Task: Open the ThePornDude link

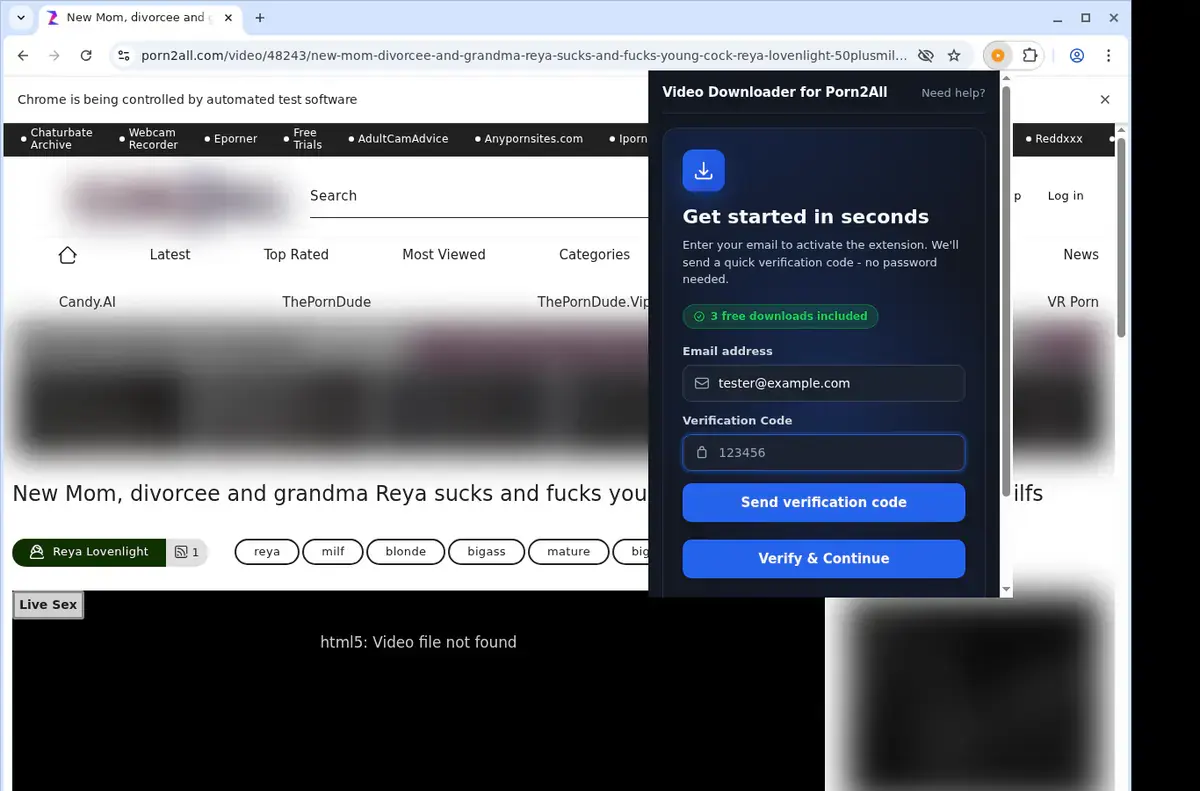Action: 326,302
